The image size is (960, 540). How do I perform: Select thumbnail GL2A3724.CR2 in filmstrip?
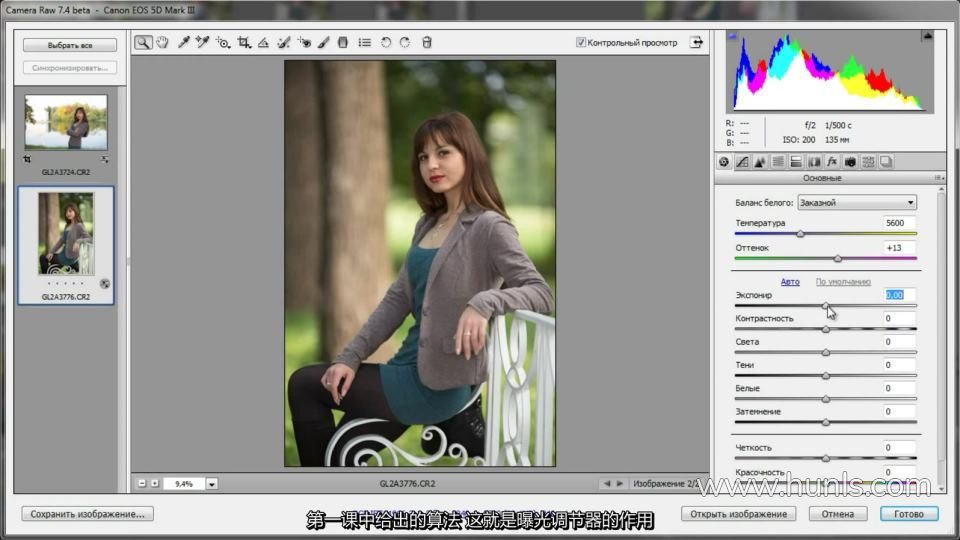[x=66, y=122]
